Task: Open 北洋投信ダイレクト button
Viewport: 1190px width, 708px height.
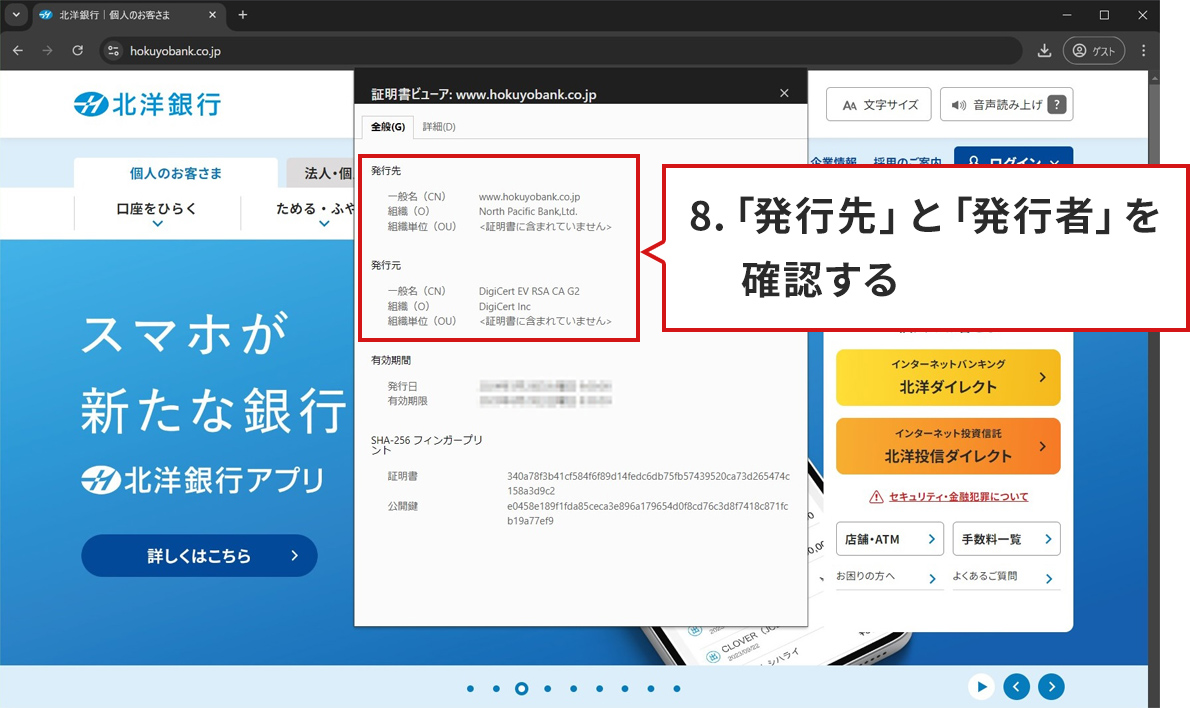Action: click(948, 446)
